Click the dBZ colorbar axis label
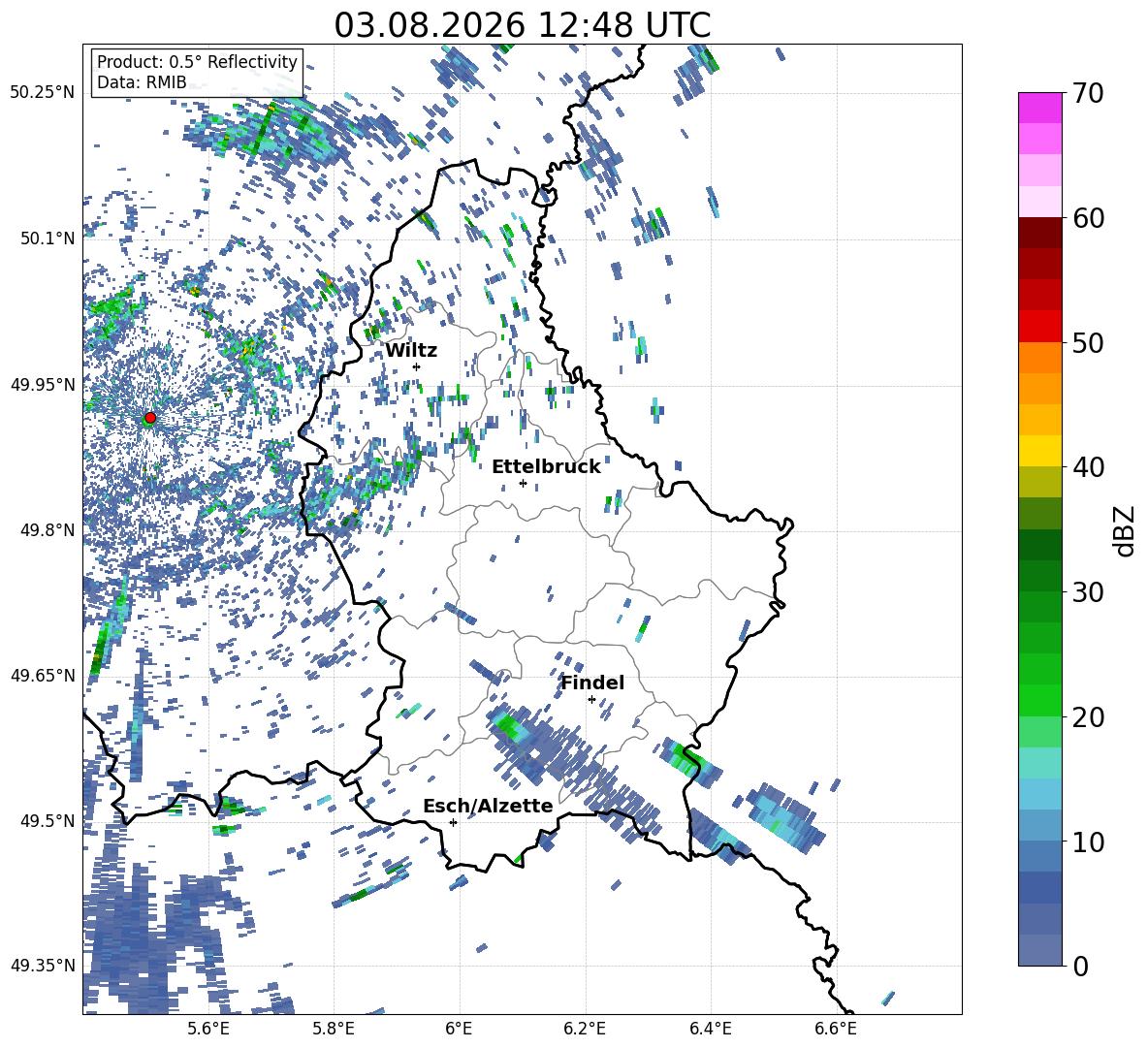The width and height of the screenshot is (1148, 1048). (1126, 530)
